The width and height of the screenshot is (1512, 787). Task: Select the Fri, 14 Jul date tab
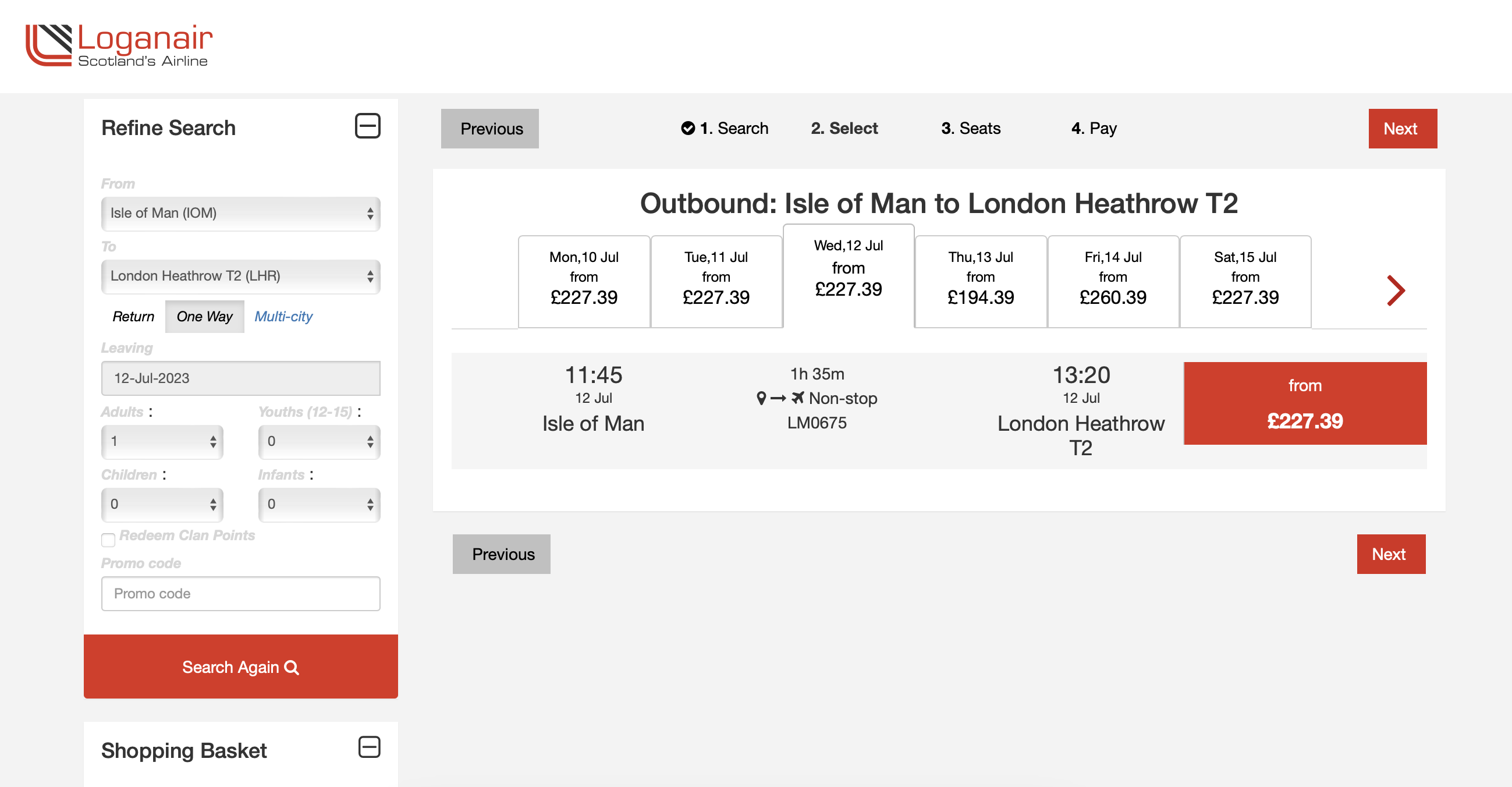click(1112, 281)
